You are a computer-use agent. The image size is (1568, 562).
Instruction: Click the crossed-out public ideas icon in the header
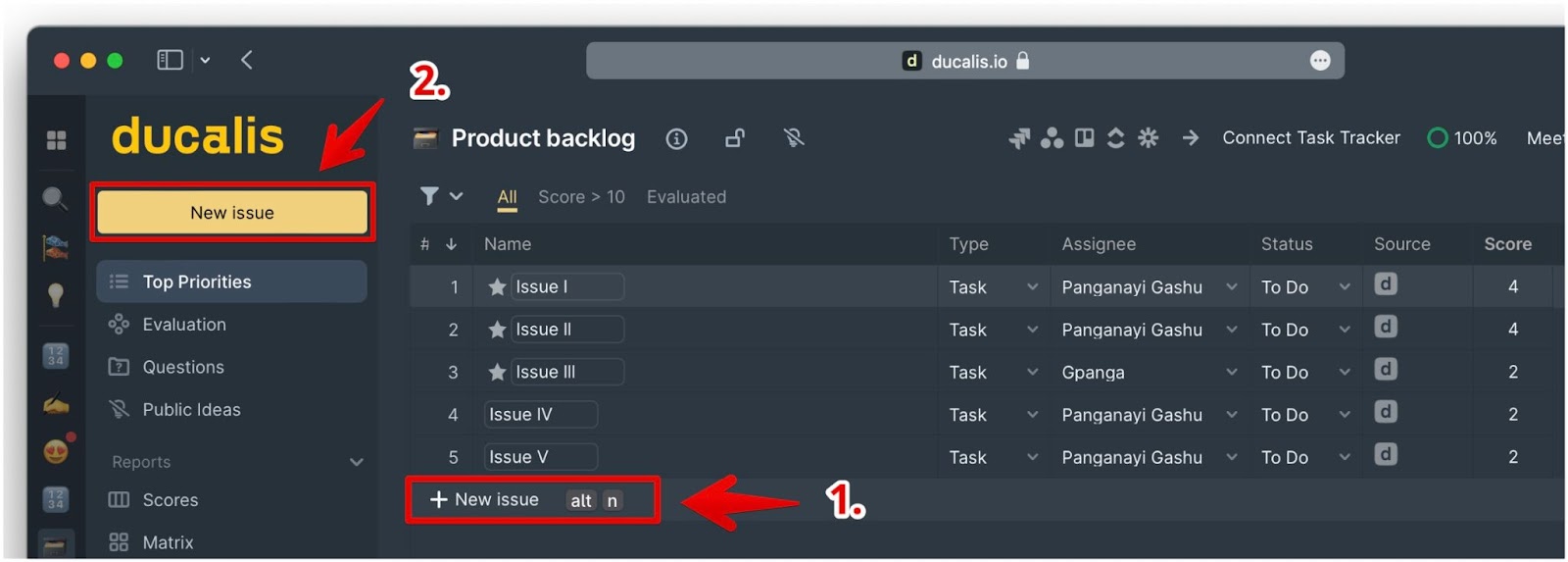794,138
